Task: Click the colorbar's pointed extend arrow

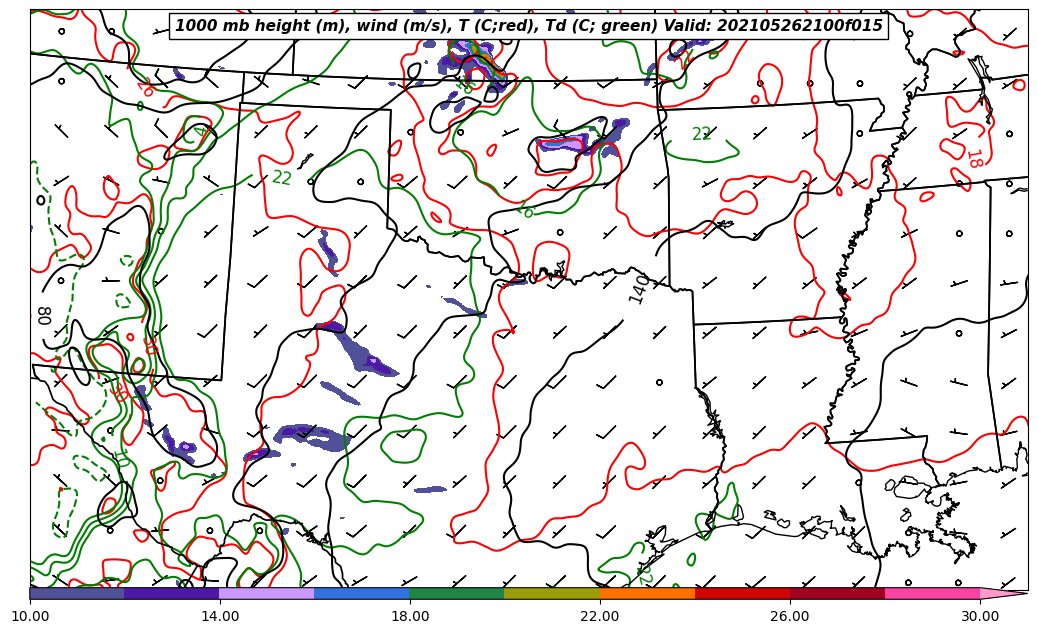Action: coord(1004,593)
